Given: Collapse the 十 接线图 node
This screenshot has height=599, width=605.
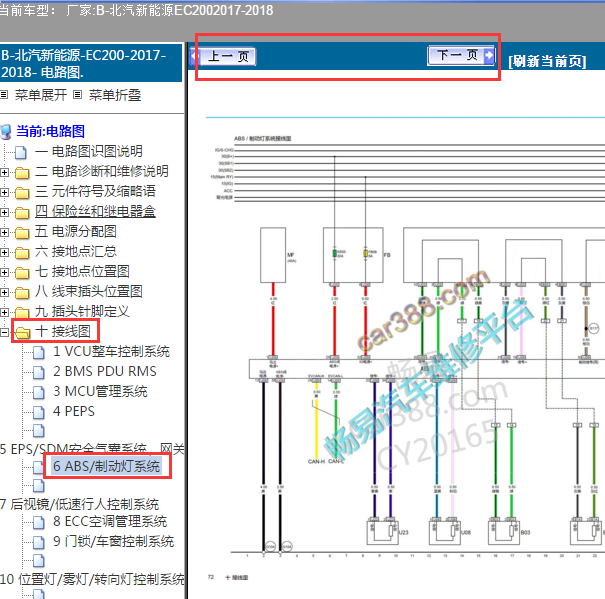Looking at the screenshot, I should (4, 332).
